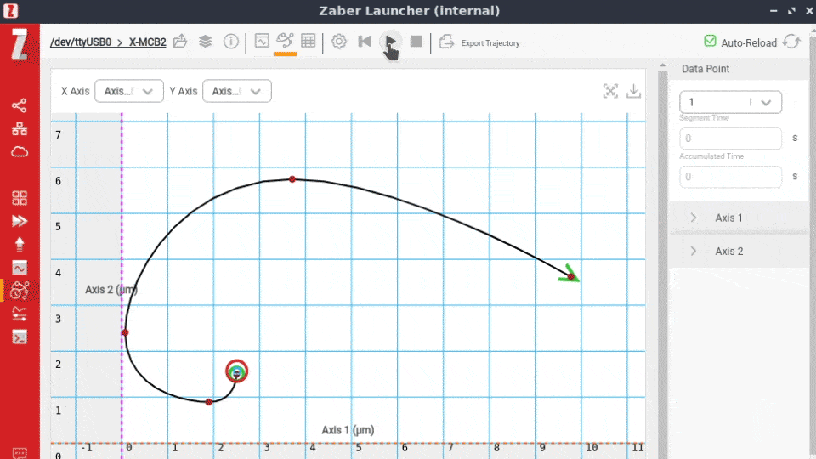Switch to the line chart view tab
816x459 pixels.
pyautogui.click(x=262, y=42)
